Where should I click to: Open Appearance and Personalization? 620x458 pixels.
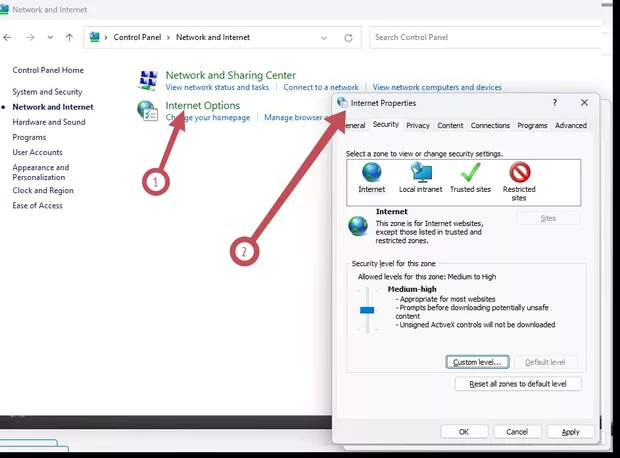tap(40, 172)
